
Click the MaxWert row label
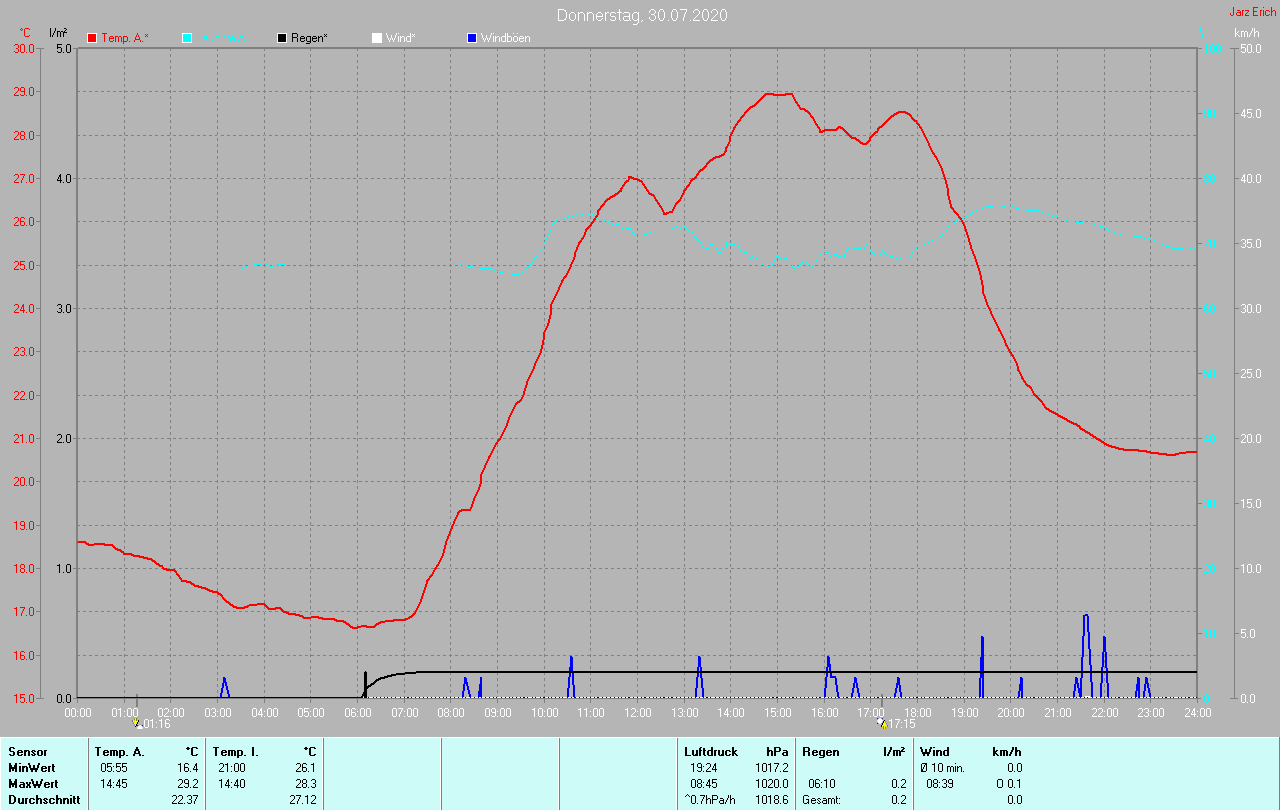point(32,784)
